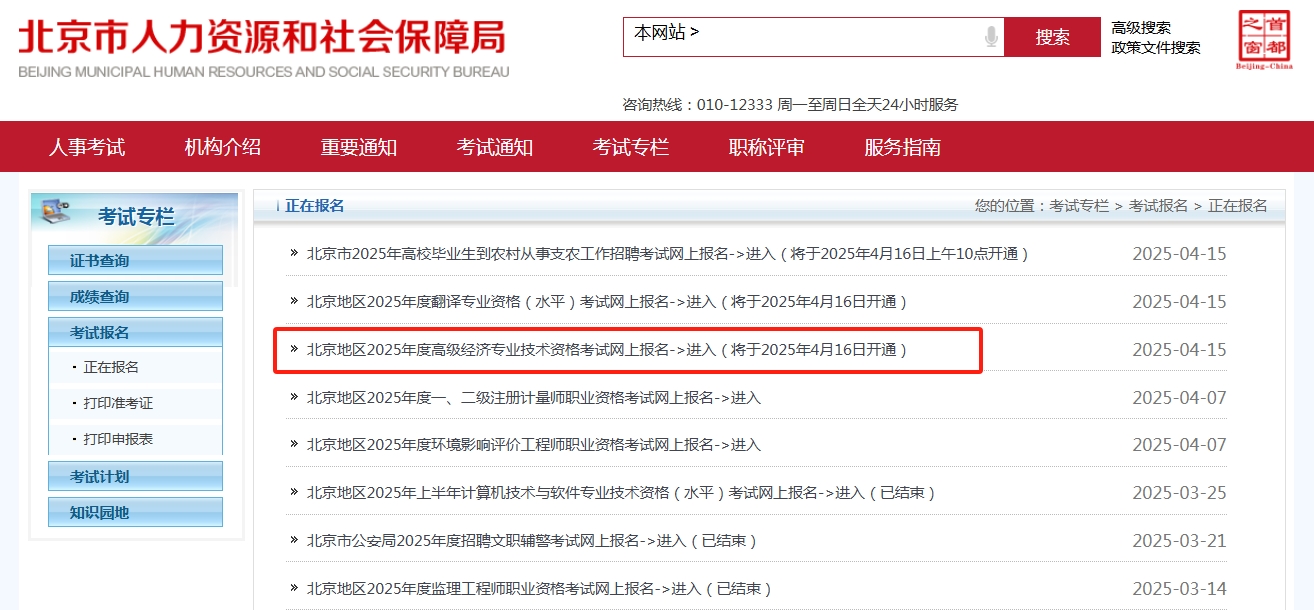Screen dimensions: 1314x610
Task: Click the microphone voice search icon
Action: [991, 37]
